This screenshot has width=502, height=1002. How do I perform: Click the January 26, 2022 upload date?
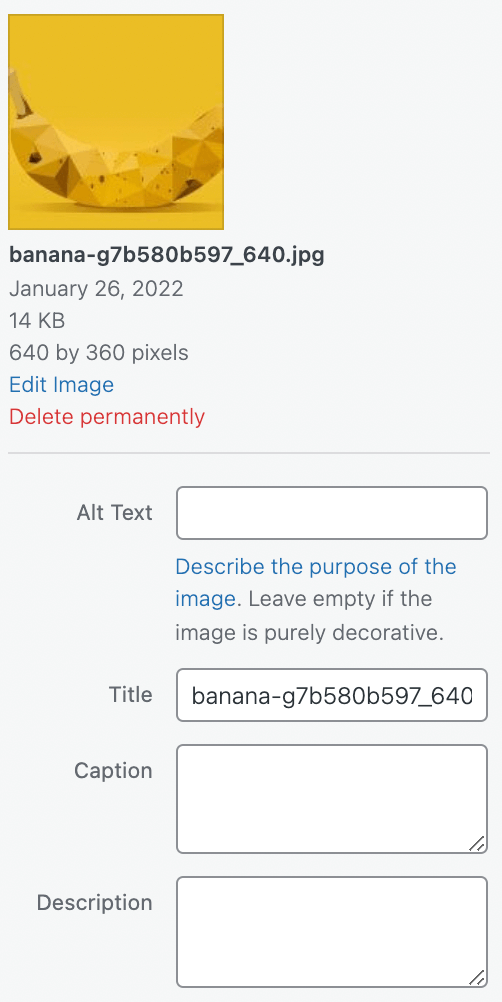96,289
